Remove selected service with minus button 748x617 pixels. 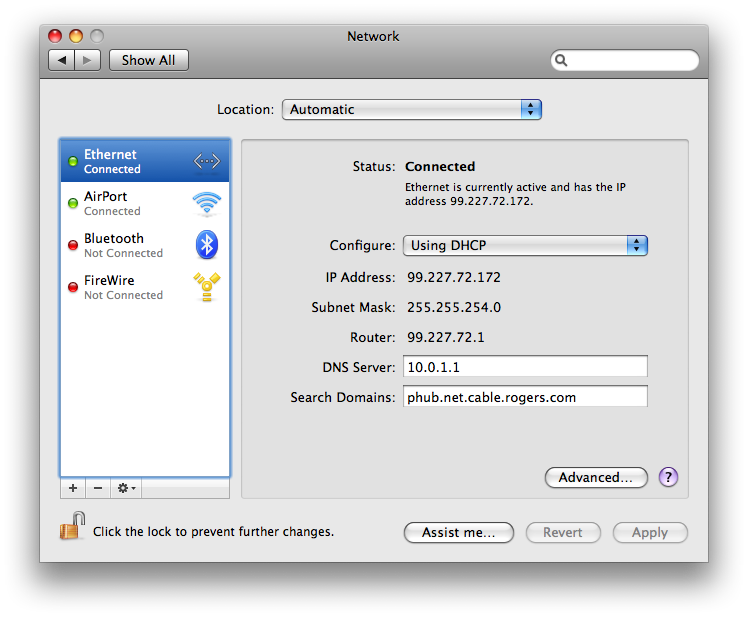[x=98, y=488]
